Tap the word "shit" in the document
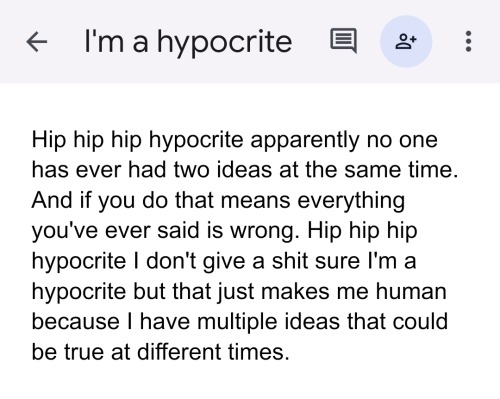The width and height of the screenshot is (500, 399). [289, 261]
